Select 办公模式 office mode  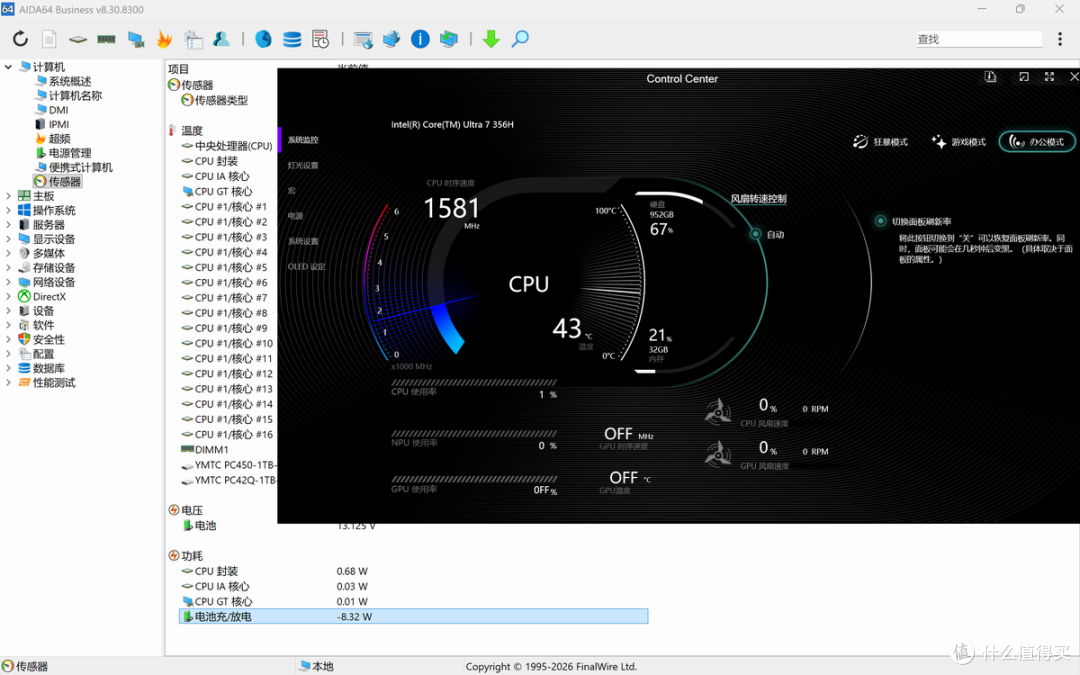point(1037,142)
